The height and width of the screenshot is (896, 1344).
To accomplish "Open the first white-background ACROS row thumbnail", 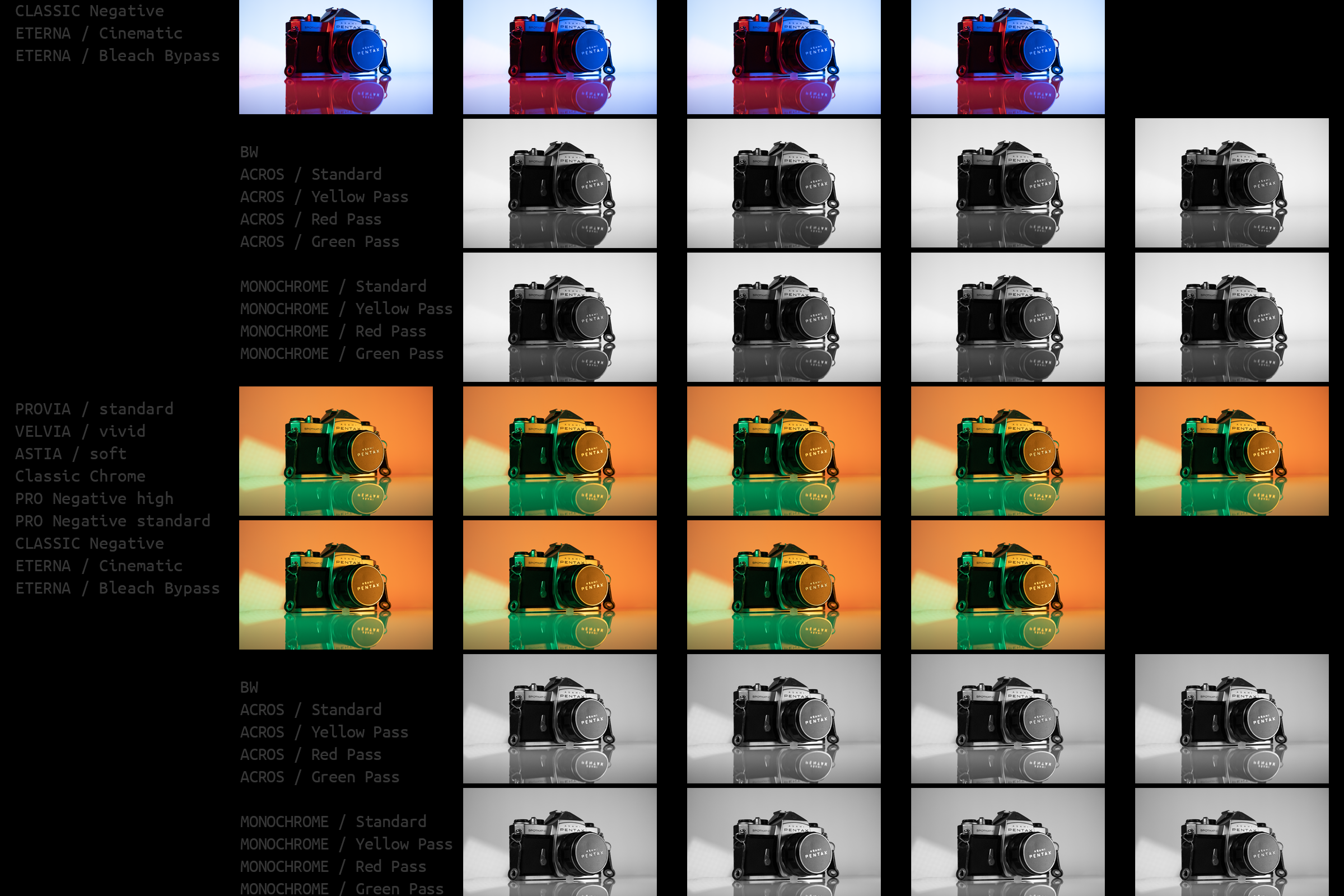I will coord(560,183).
